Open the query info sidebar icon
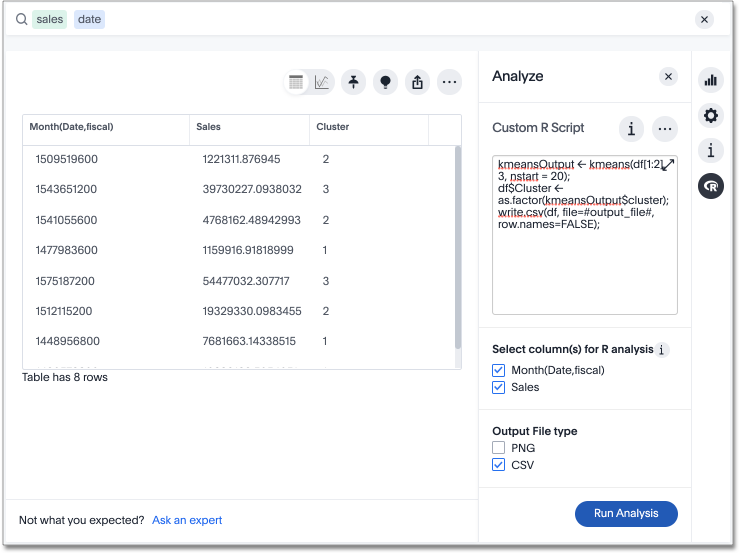740x554 pixels. (711, 151)
